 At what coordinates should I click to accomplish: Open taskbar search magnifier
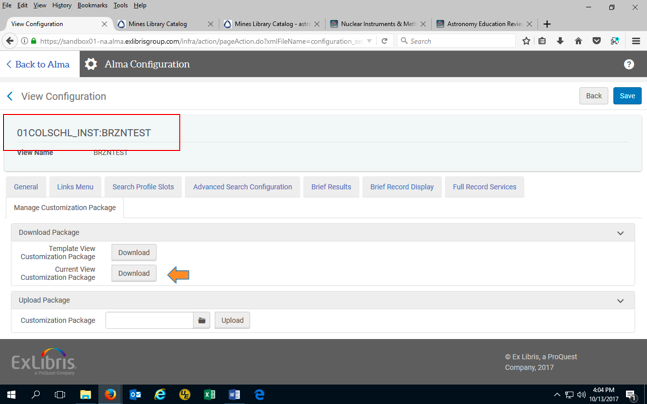click(x=36, y=395)
